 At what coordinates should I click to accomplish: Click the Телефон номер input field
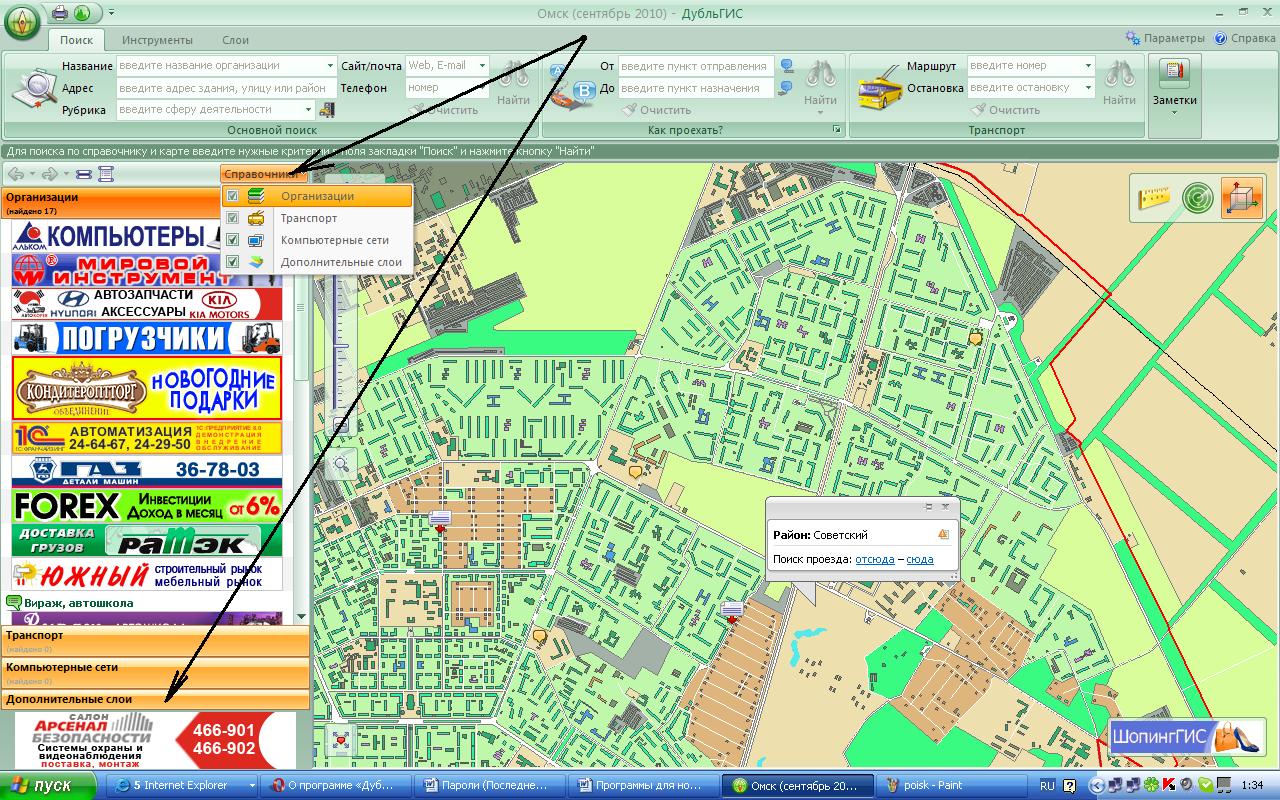[x=447, y=88]
